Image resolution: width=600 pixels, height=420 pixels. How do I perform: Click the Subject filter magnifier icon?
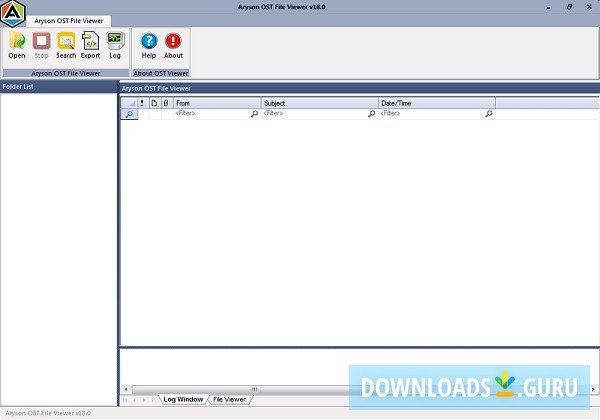(372, 114)
